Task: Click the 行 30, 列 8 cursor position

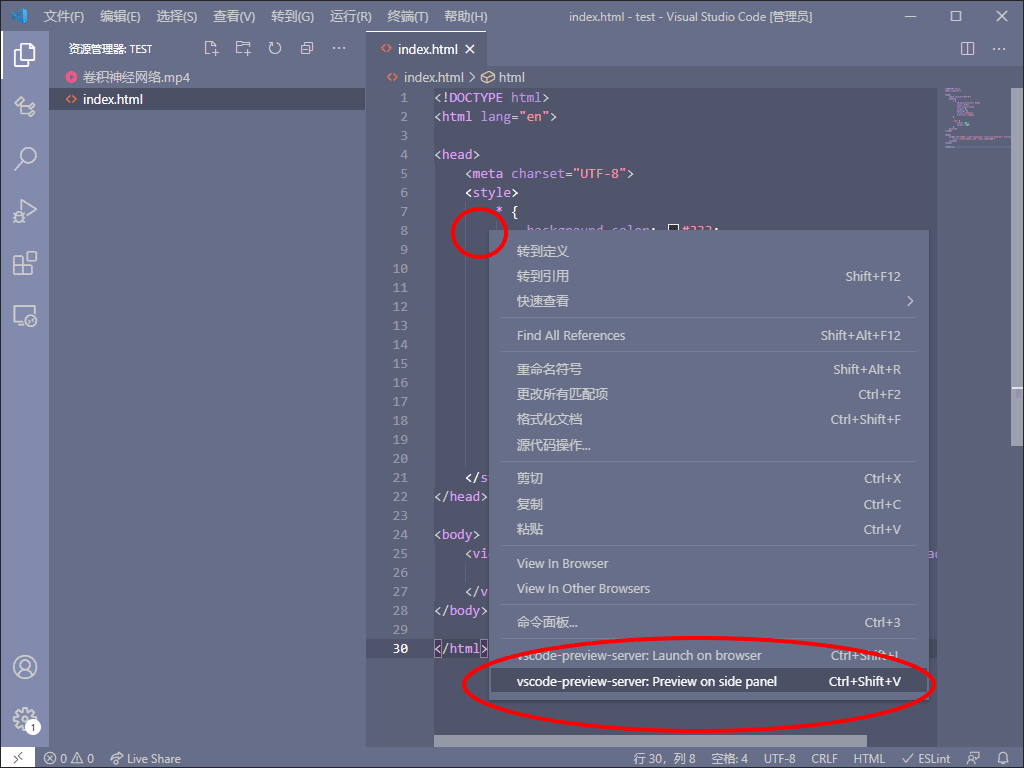Action: 665,758
